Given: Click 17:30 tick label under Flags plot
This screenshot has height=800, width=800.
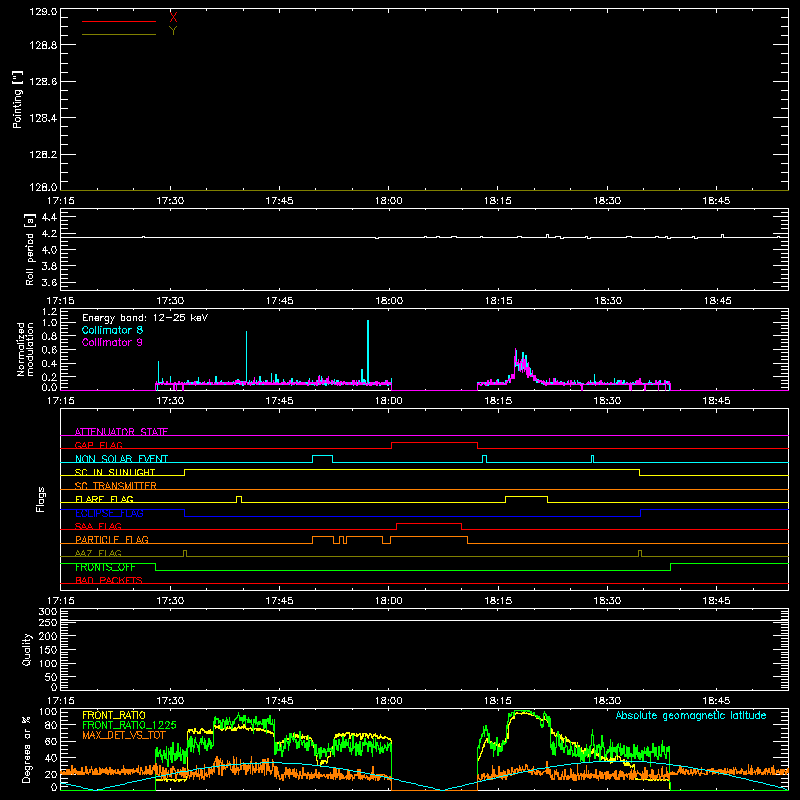Looking at the screenshot, I should [170, 601].
